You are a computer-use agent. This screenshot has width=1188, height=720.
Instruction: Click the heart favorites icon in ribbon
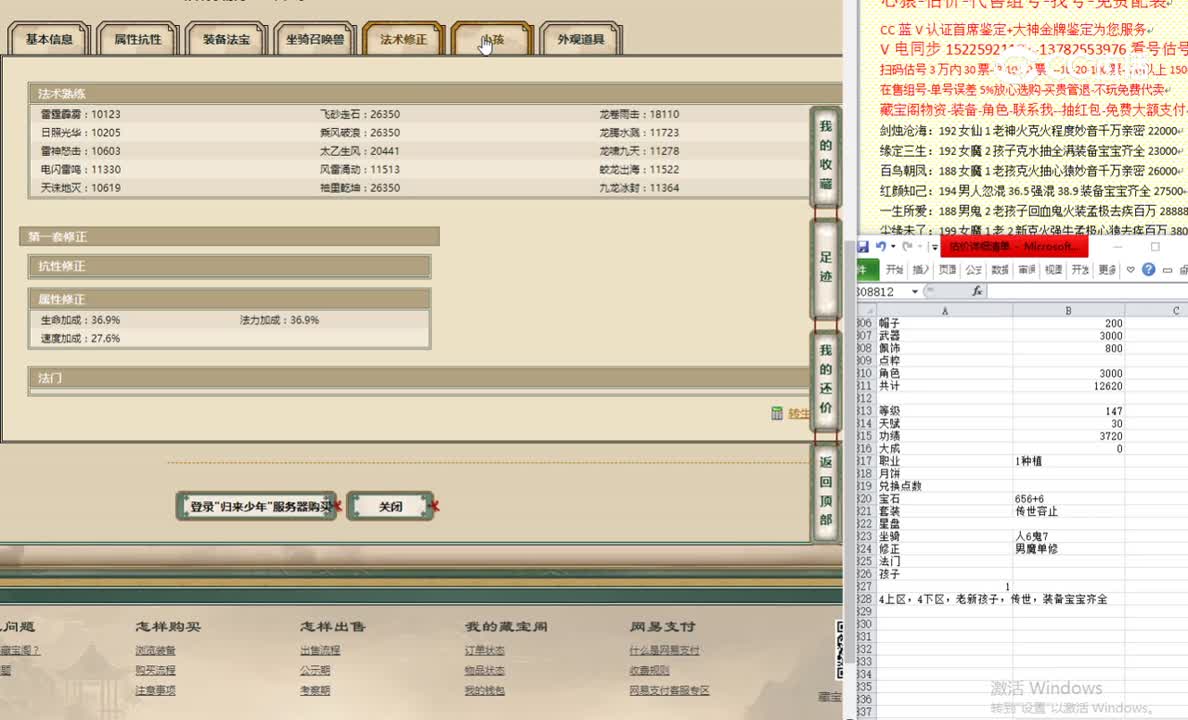(x=1130, y=269)
